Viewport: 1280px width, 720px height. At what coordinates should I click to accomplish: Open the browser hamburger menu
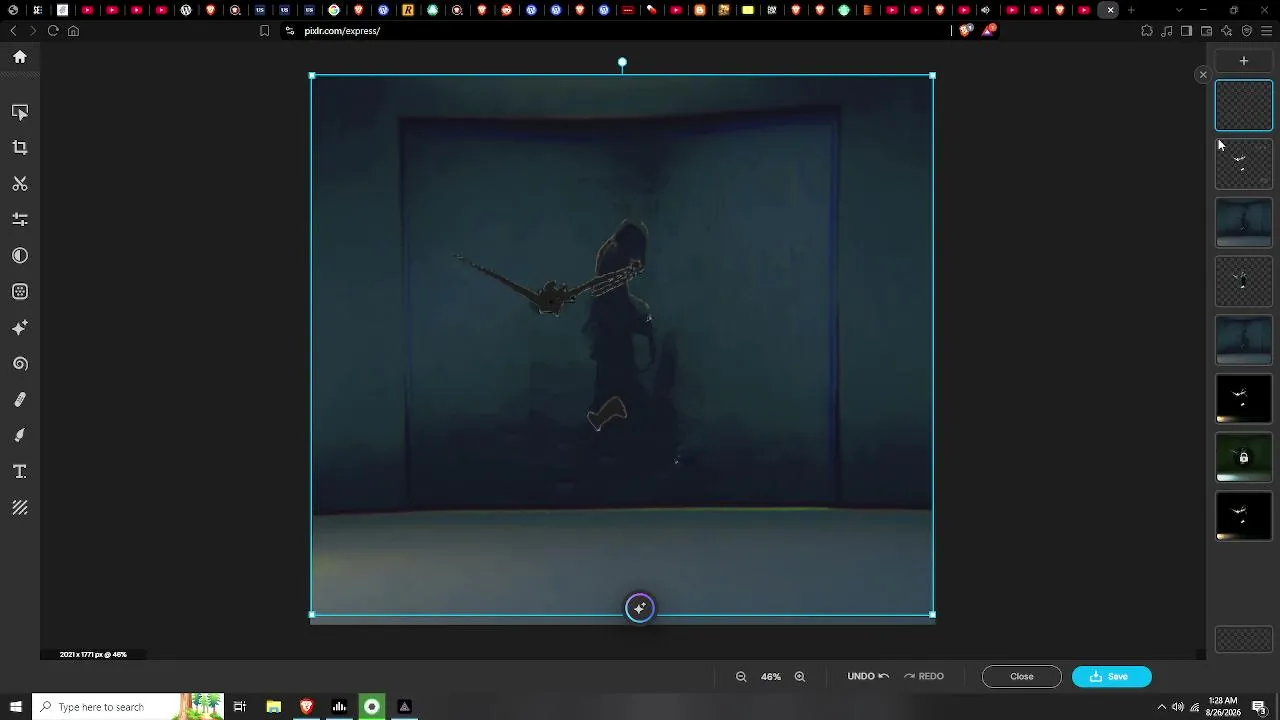point(1266,31)
